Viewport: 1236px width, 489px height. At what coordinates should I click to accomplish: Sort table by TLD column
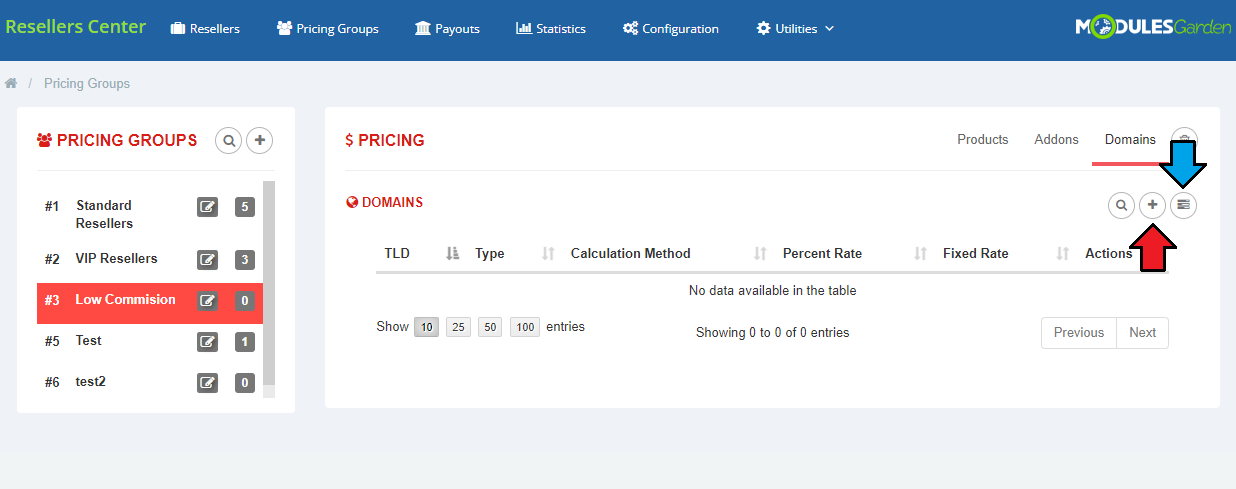pyautogui.click(x=421, y=253)
